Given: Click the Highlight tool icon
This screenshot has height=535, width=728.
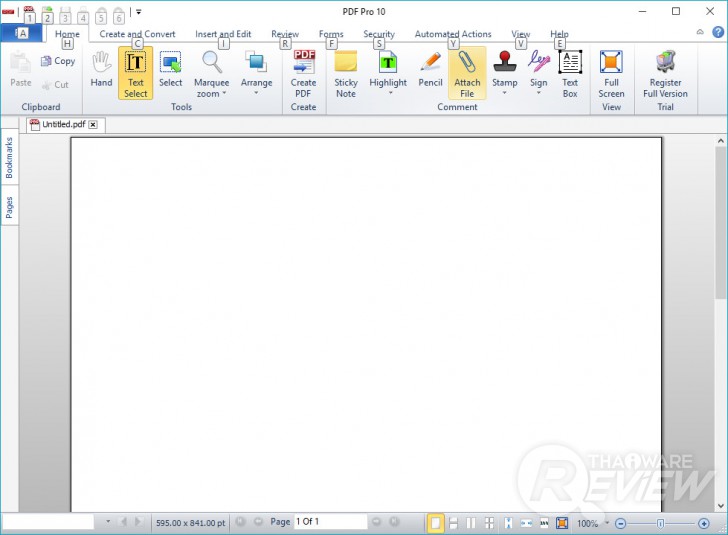Looking at the screenshot, I should click(388, 62).
